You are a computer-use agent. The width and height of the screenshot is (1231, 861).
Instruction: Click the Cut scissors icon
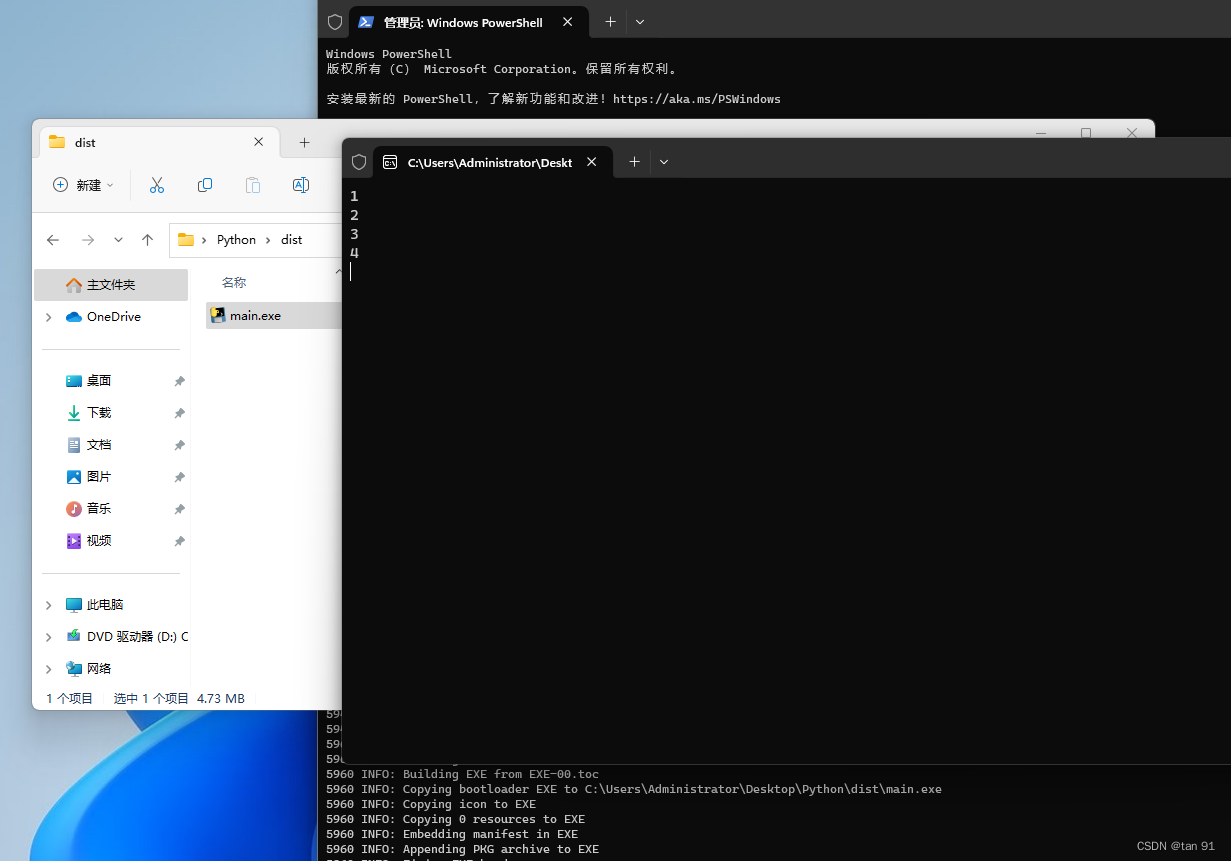(157, 185)
